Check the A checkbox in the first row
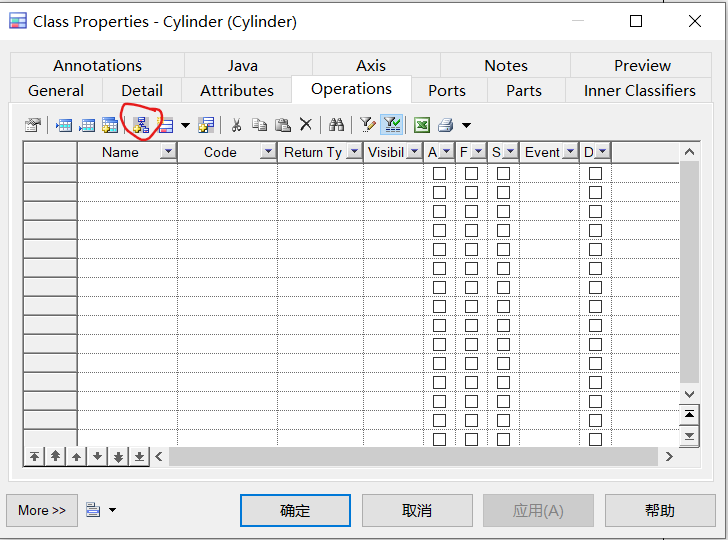This screenshot has height=540, width=728. point(439,174)
